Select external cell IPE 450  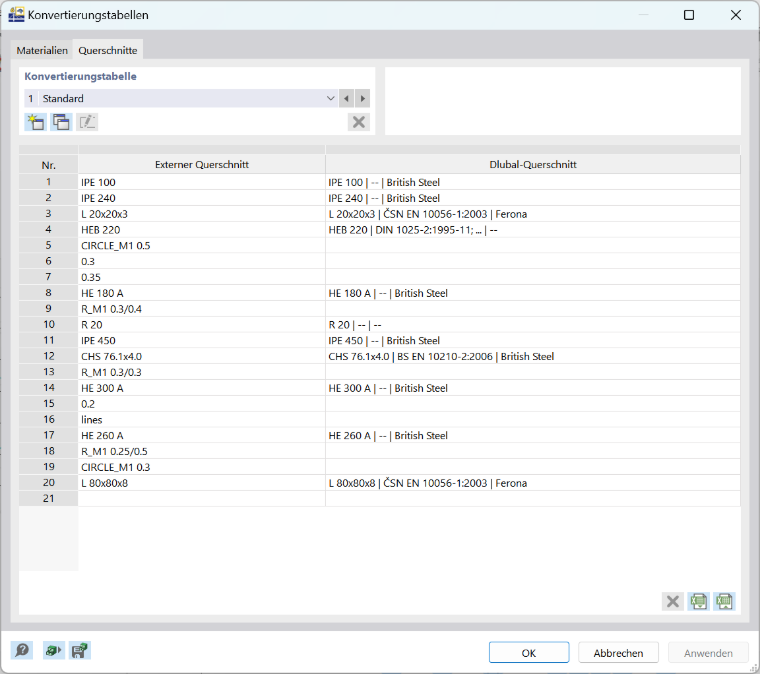[202, 341]
